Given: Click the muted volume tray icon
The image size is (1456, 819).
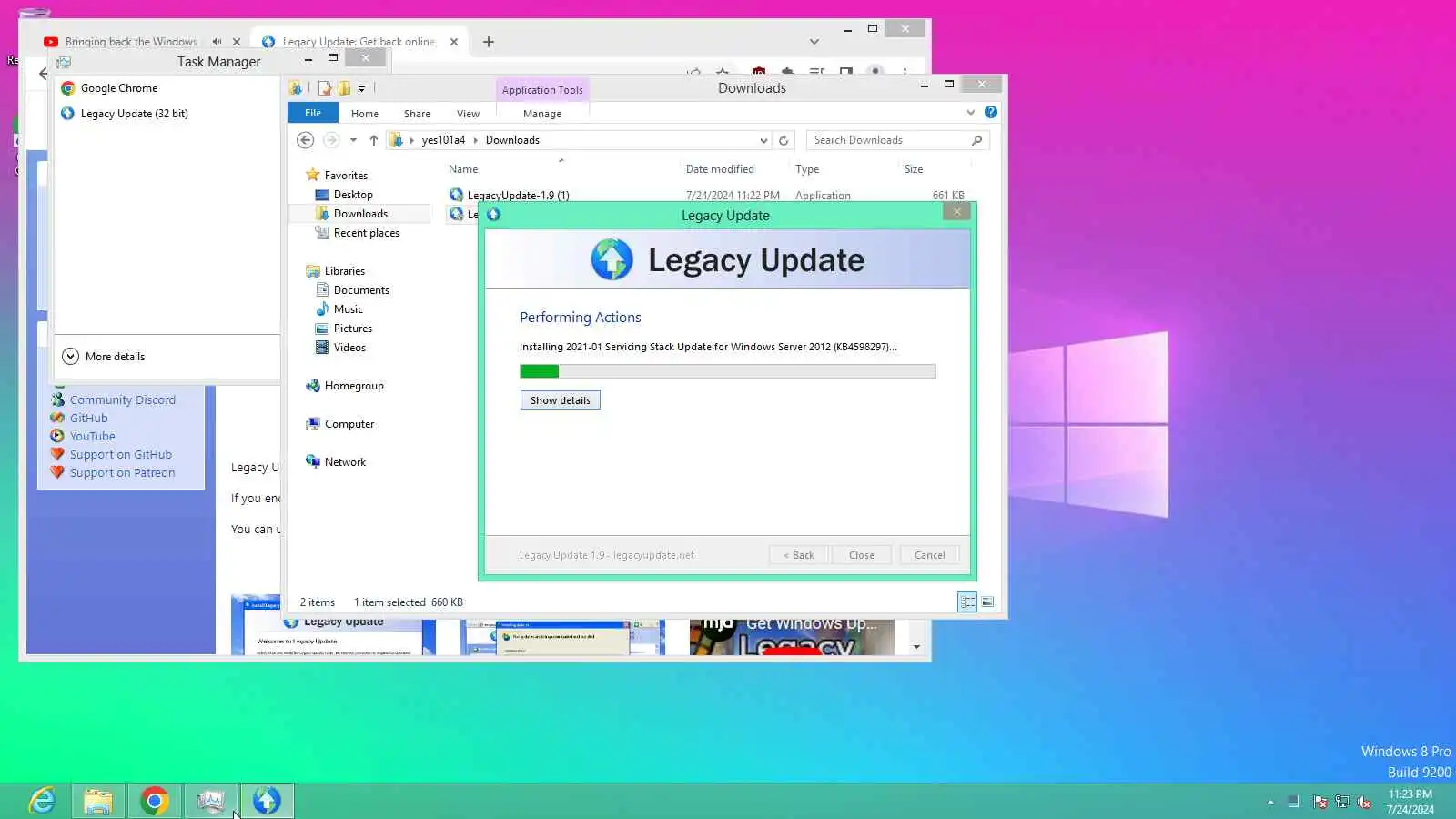Looking at the screenshot, I should [x=1364, y=802].
